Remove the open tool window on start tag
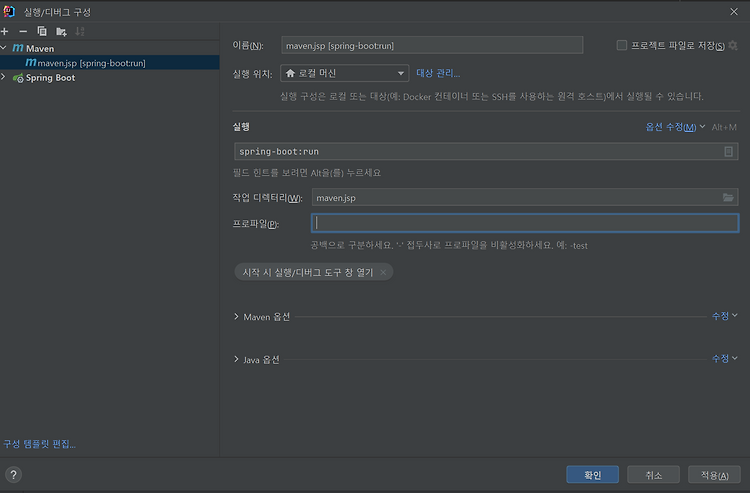Screen dimensions: 750x493 click(383, 273)
